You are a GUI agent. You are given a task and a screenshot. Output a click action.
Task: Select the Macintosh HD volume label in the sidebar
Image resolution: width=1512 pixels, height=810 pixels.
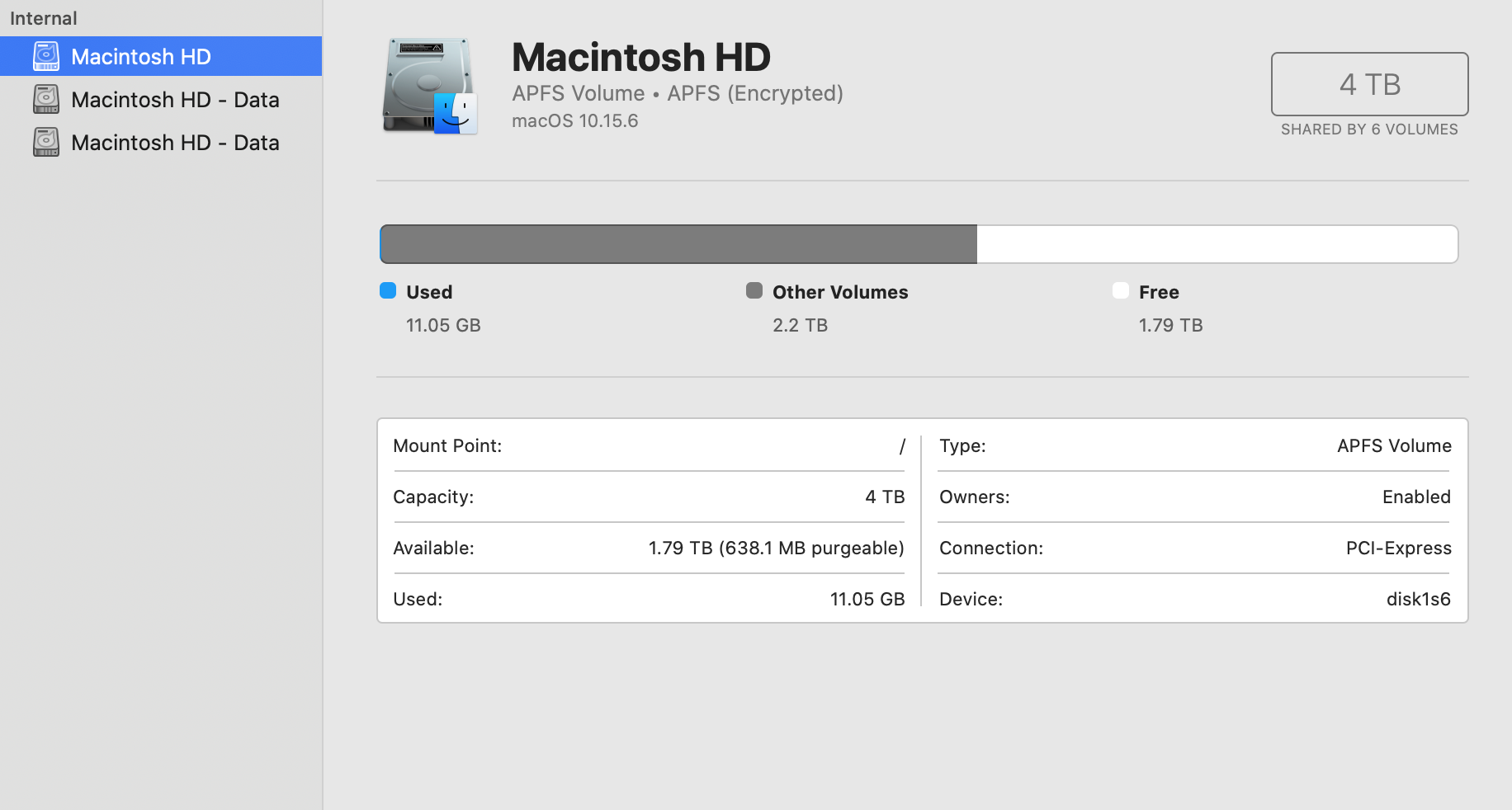[x=141, y=56]
